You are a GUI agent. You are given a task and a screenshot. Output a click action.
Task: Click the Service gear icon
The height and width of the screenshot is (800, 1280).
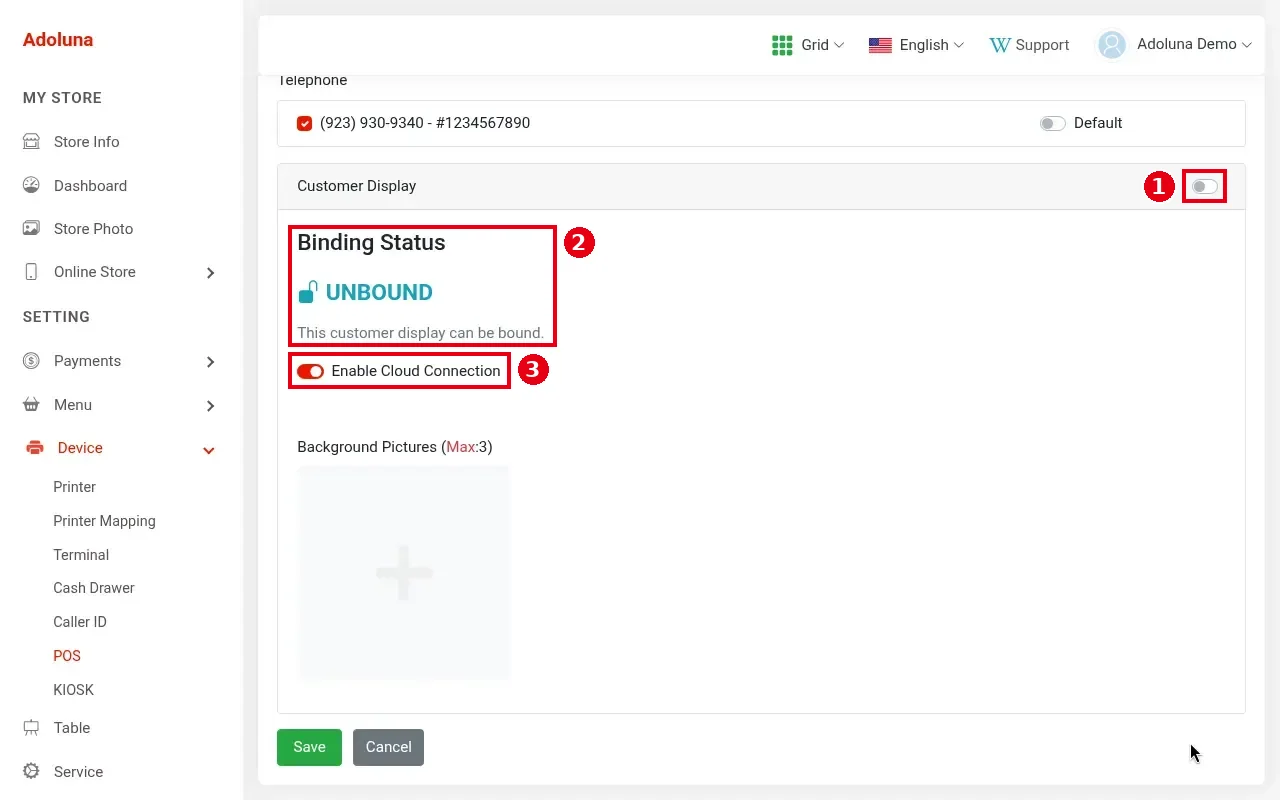(31, 772)
